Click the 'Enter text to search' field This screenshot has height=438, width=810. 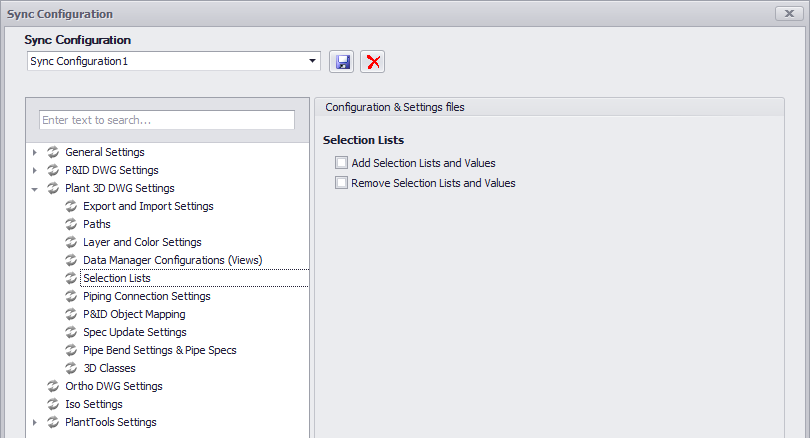coord(167,120)
